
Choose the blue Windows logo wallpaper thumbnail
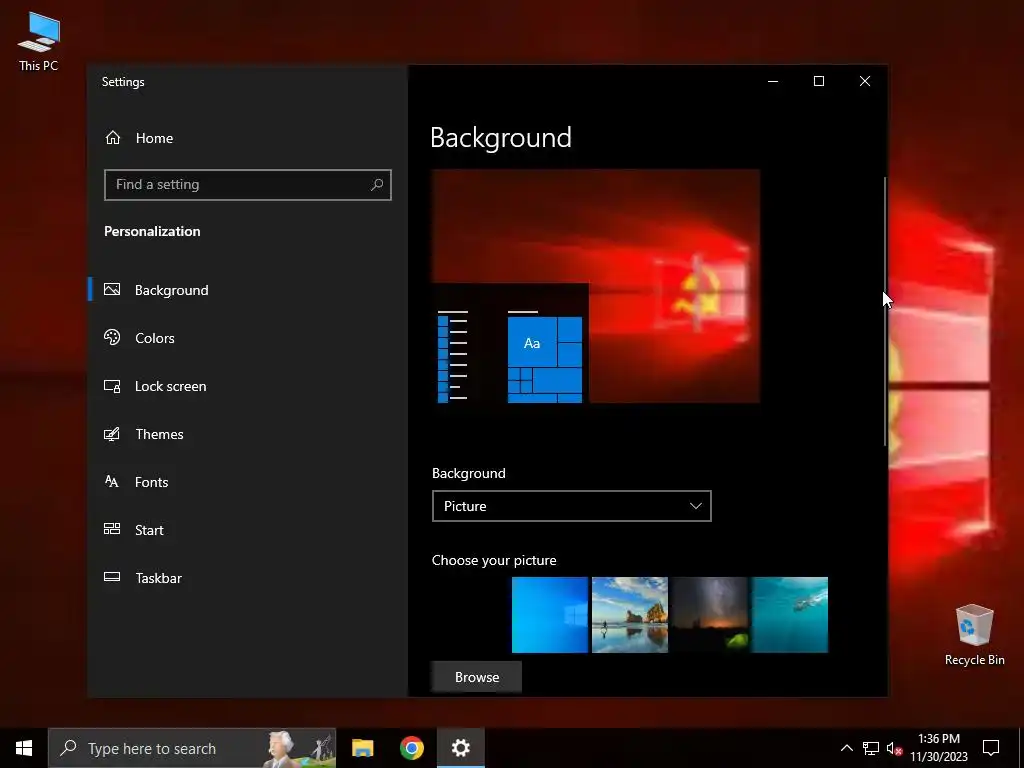point(550,615)
